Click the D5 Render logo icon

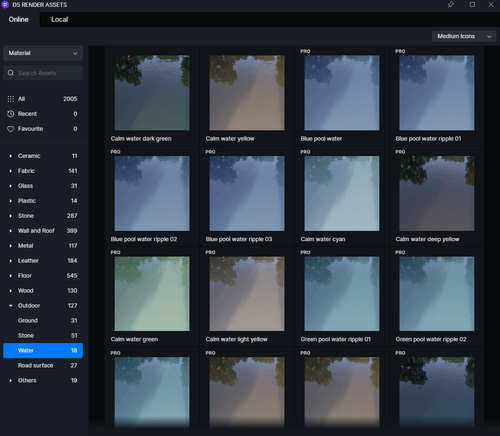[x=5, y=5]
